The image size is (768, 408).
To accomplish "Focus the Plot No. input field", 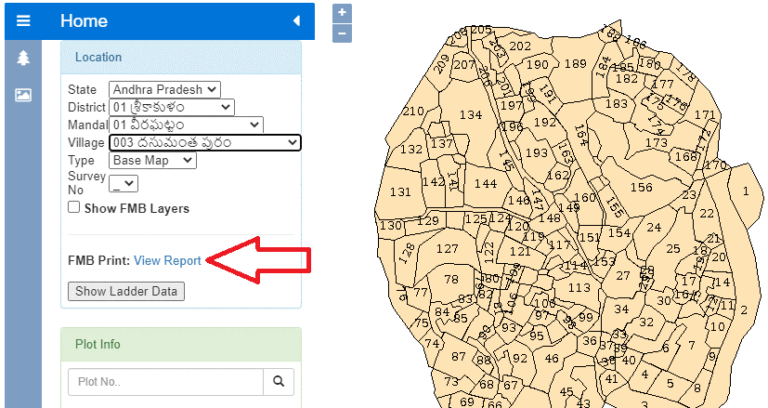I will click(x=166, y=382).
